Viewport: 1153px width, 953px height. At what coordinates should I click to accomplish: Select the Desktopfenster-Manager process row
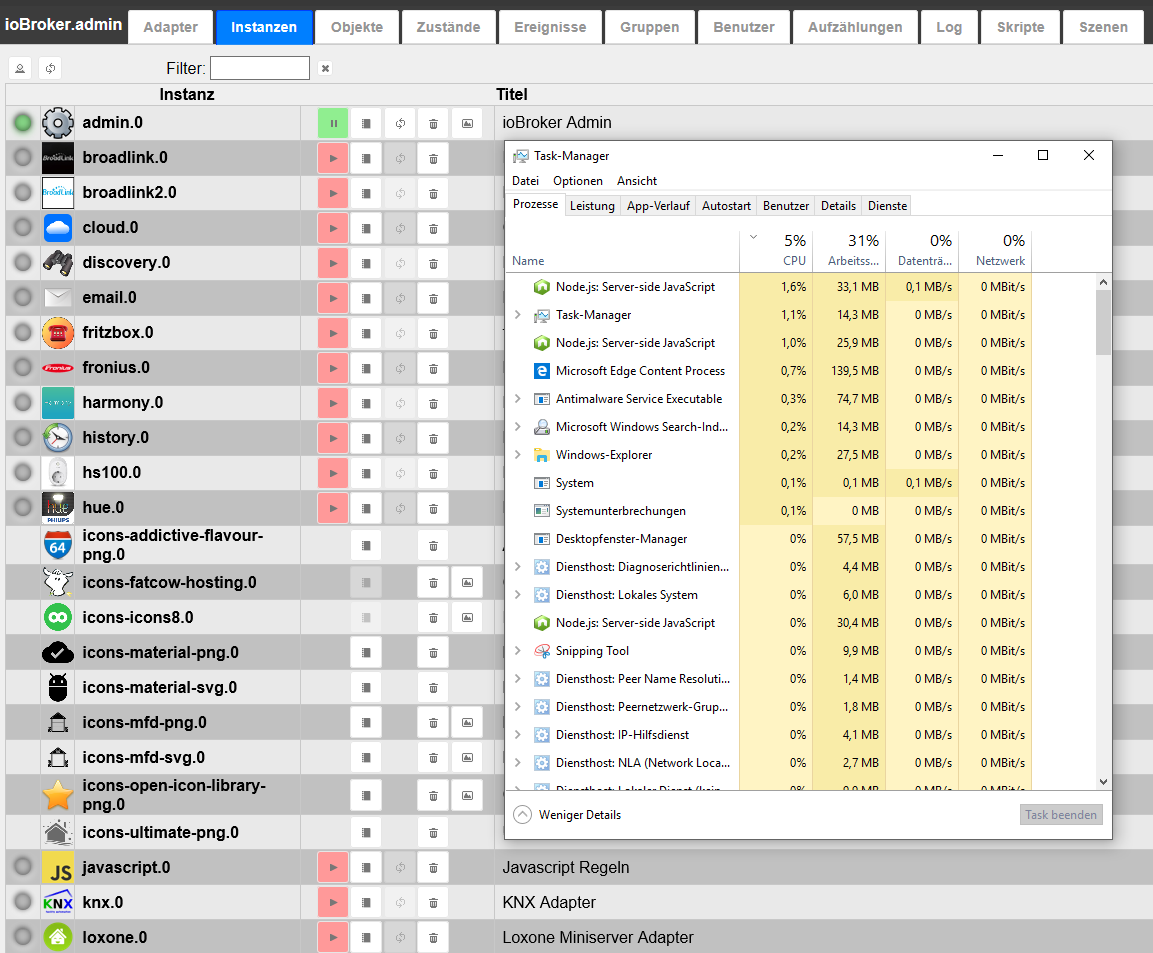pyautogui.click(x=769, y=539)
